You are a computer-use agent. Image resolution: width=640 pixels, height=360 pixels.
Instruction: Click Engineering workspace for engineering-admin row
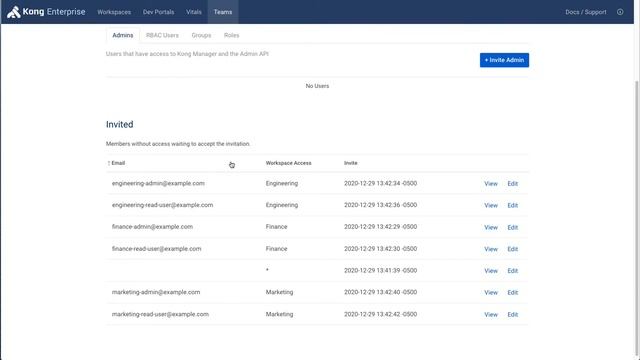pos(282,183)
